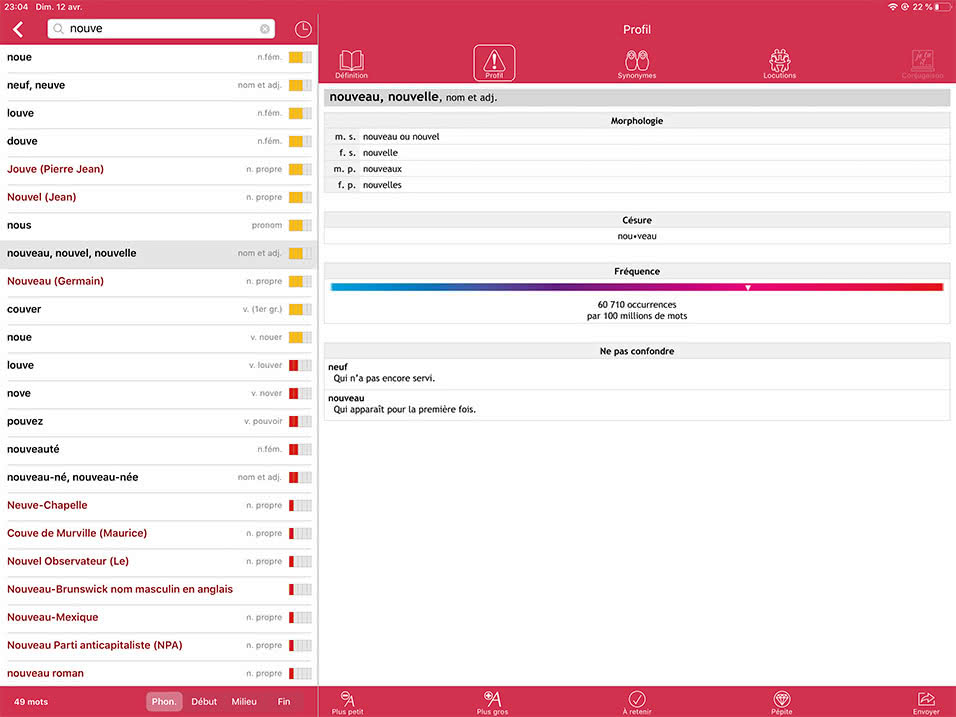Click 'nouveau ou nouvel' morphology form
956x717 pixels.
pos(401,137)
